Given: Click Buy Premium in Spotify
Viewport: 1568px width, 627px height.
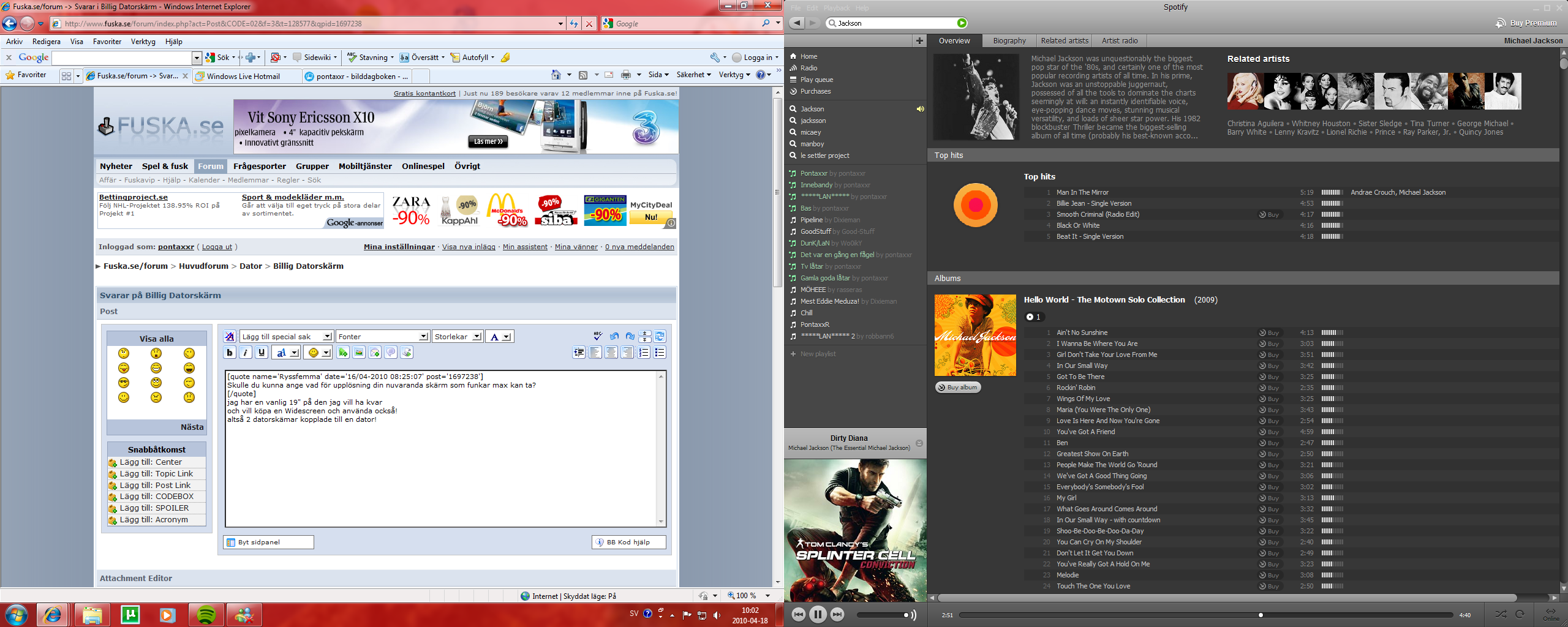Looking at the screenshot, I should pyautogui.click(x=1526, y=23).
